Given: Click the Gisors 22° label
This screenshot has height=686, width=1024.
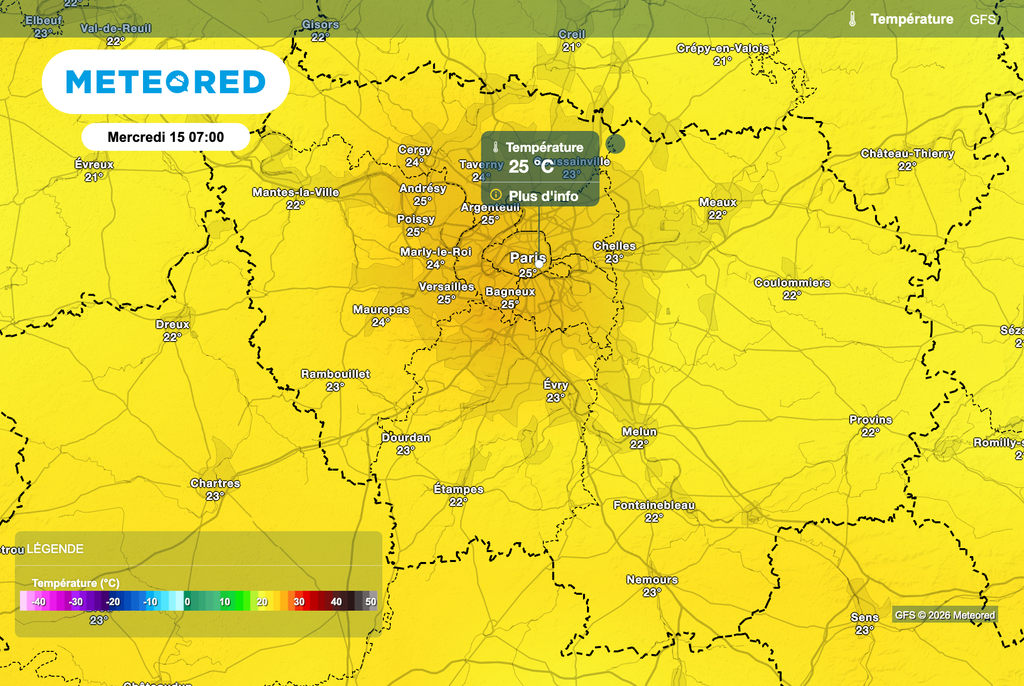Looking at the screenshot, I should point(320,31).
